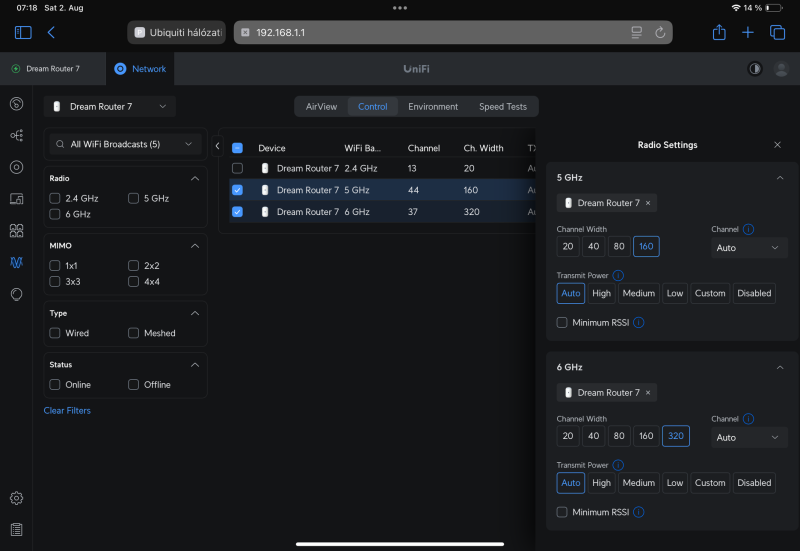Open the dashboard icon in the left sidebar
The image size is (800, 551).
[16, 104]
